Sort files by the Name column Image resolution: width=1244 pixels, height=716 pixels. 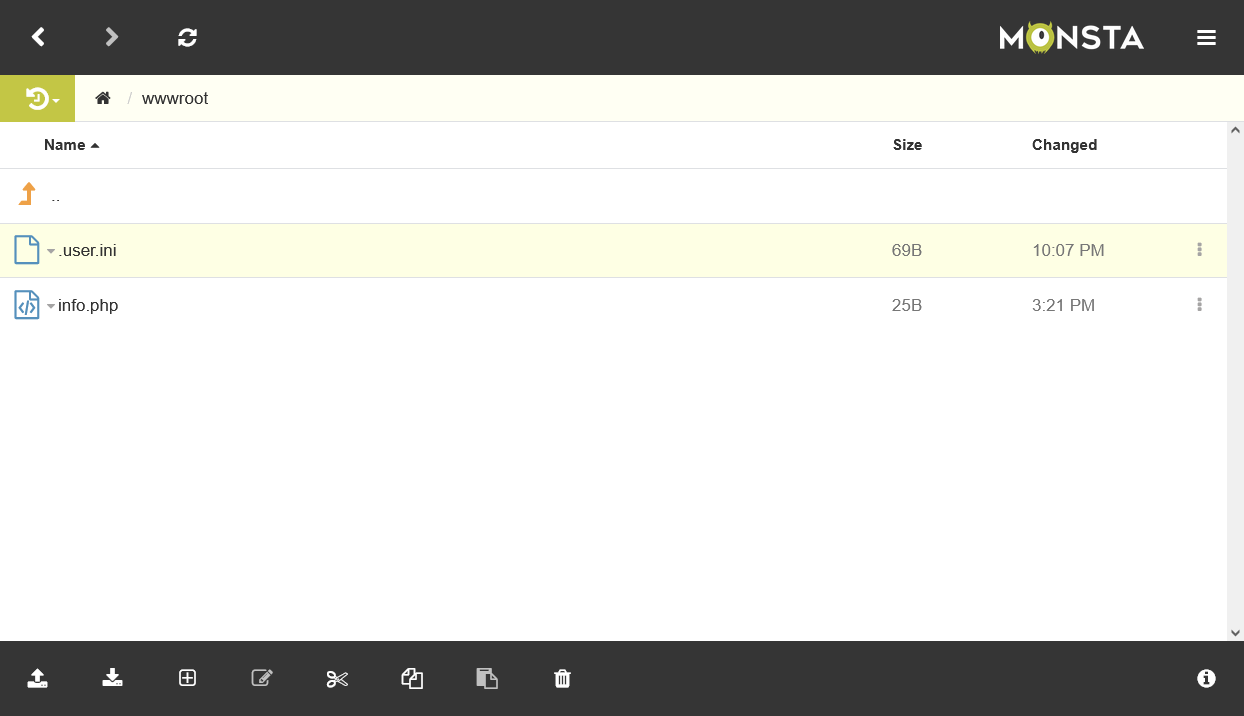tap(65, 145)
